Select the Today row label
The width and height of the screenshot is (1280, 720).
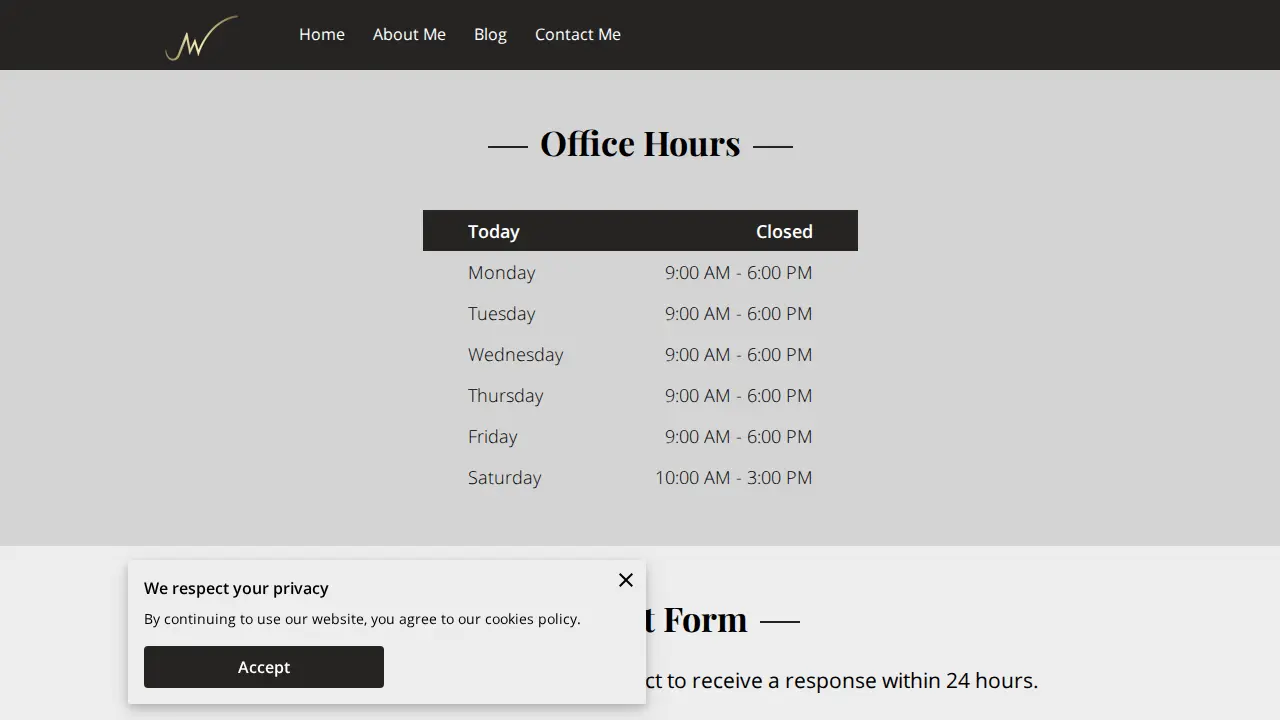point(494,231)
